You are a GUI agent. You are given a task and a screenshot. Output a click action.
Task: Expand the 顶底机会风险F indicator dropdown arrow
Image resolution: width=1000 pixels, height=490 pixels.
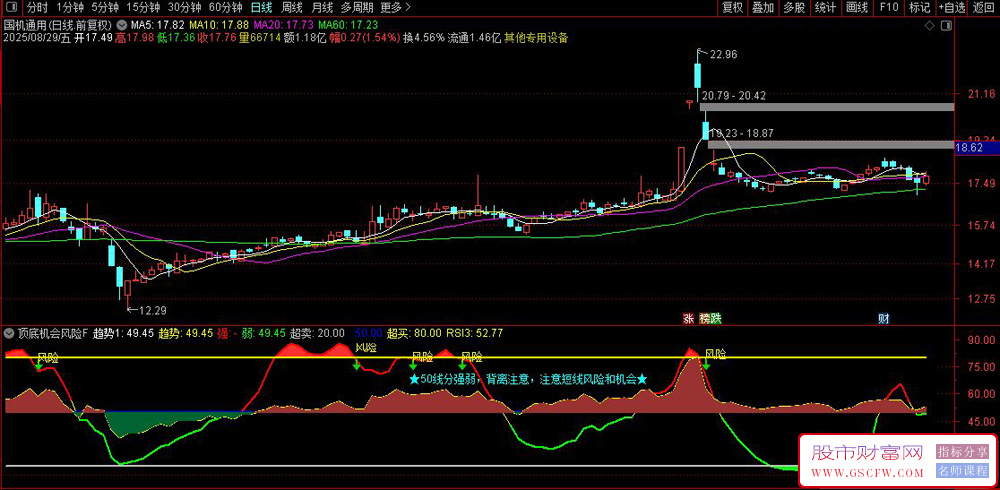tap(9, 333)
